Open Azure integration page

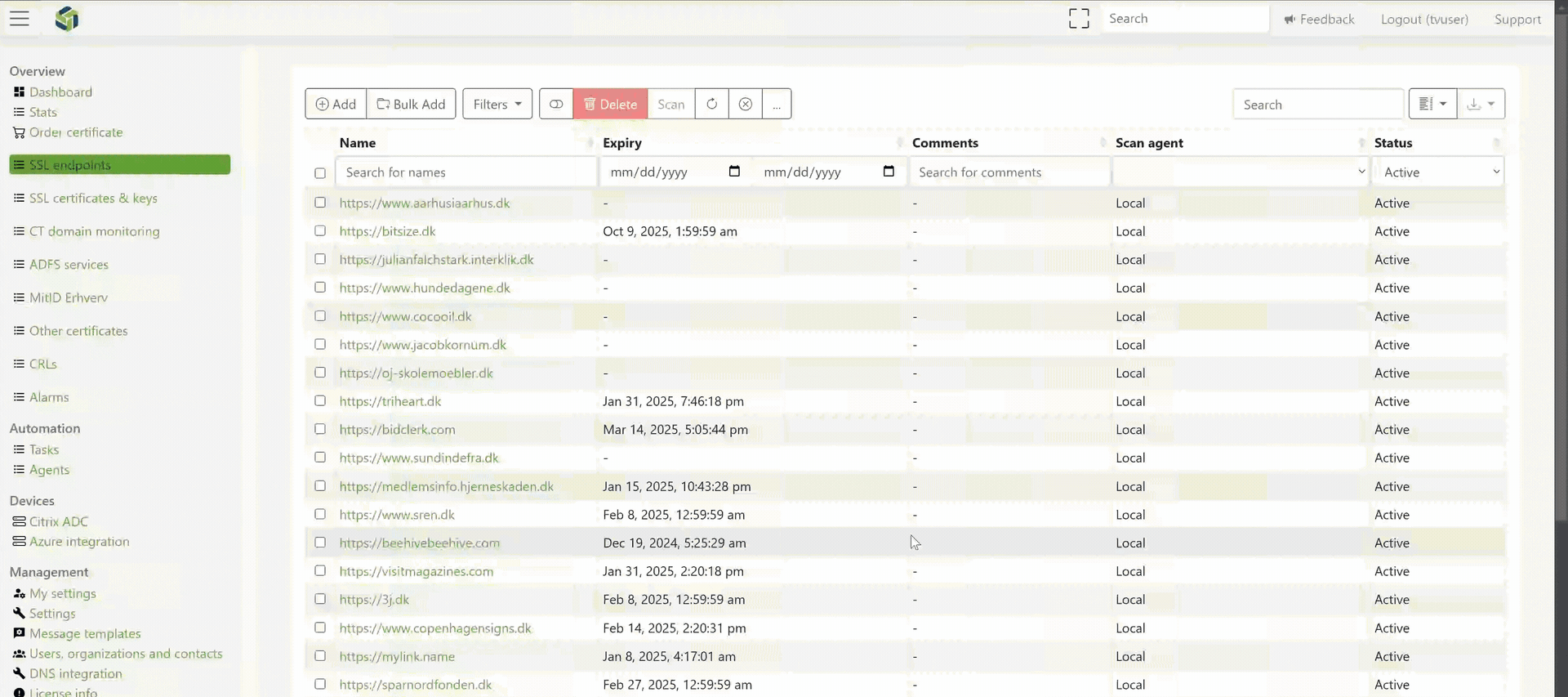(x=71, y=542)
